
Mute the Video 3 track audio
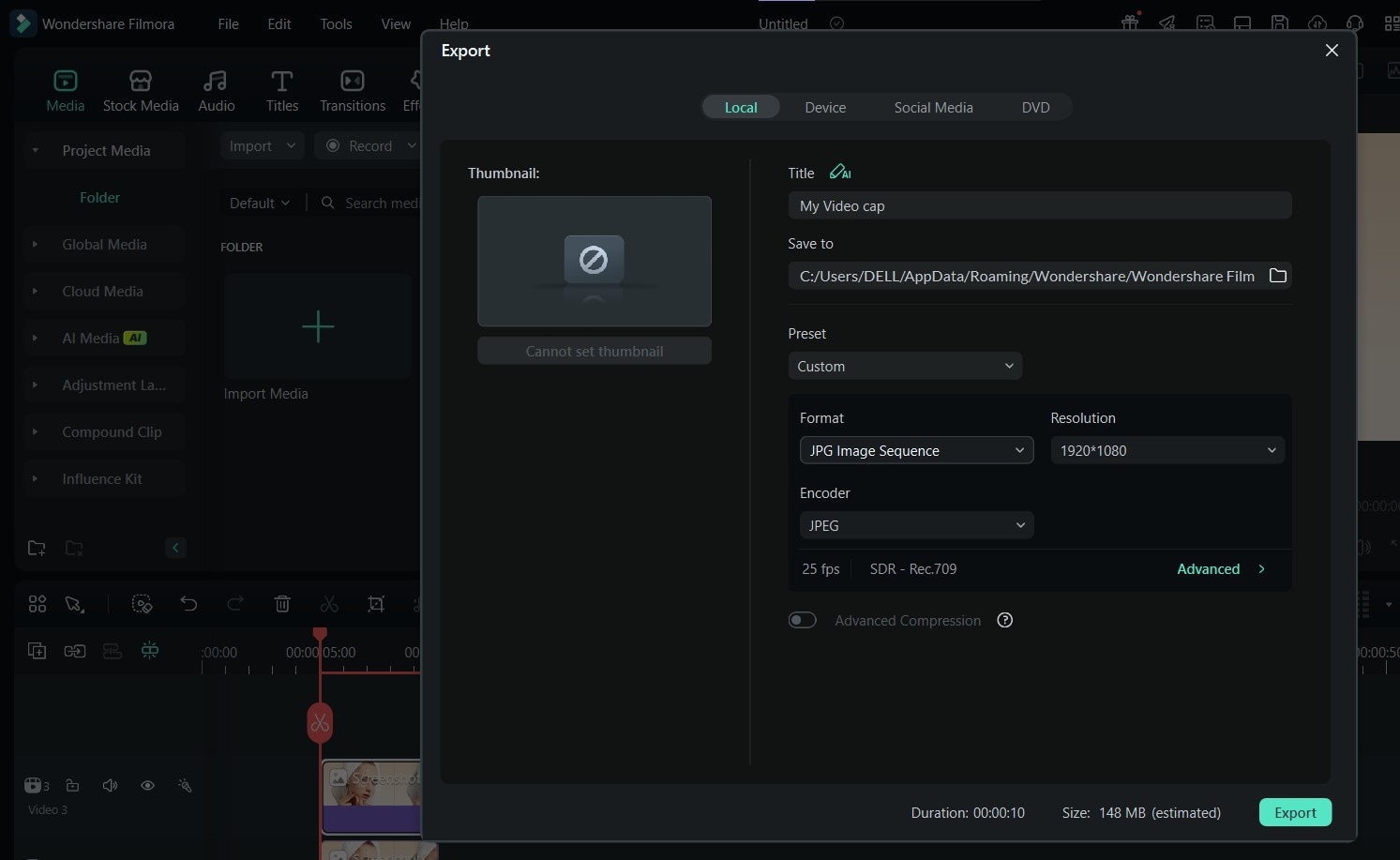110,785
